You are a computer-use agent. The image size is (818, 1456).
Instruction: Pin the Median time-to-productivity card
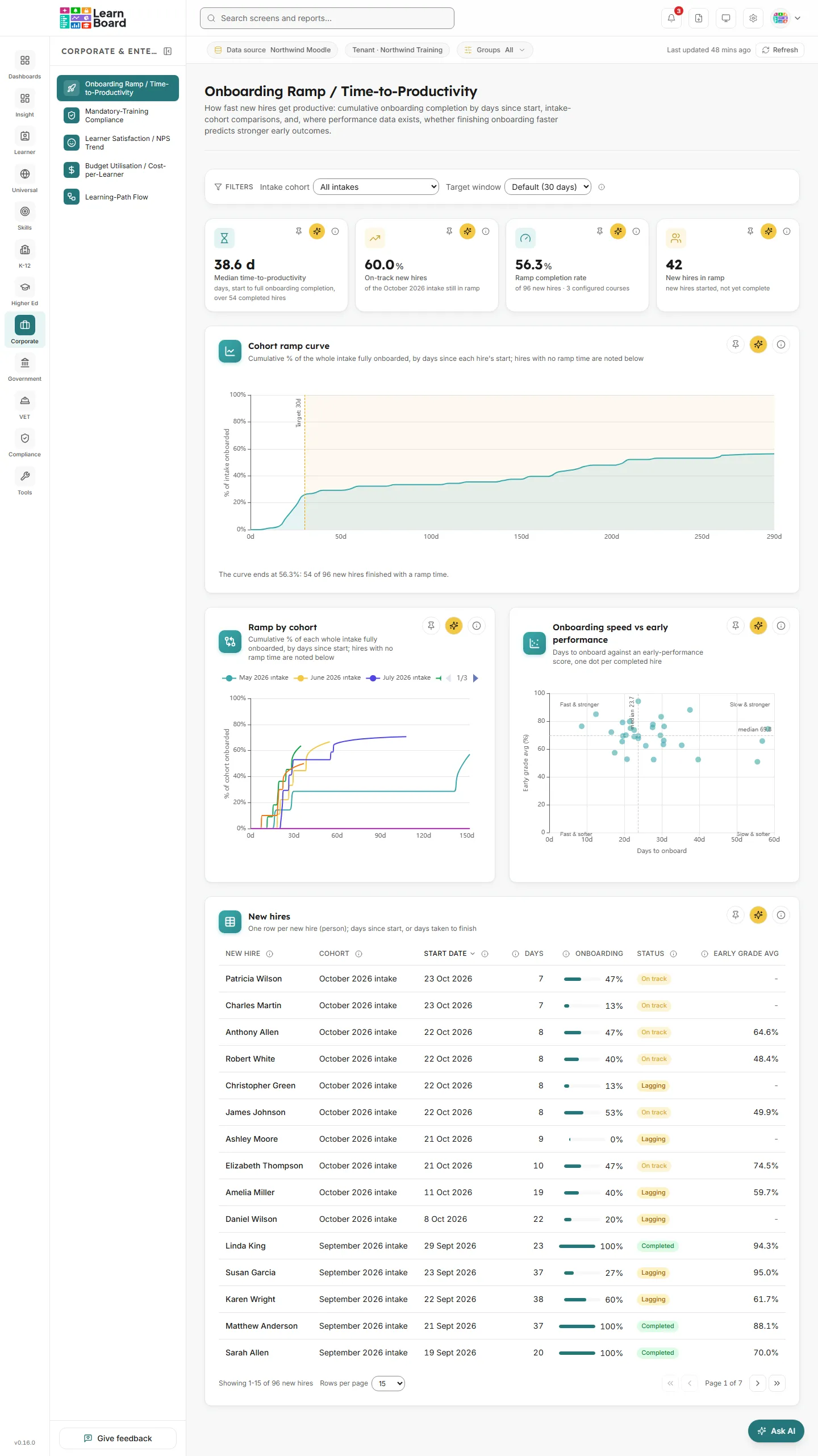click(x=298, y=231)
